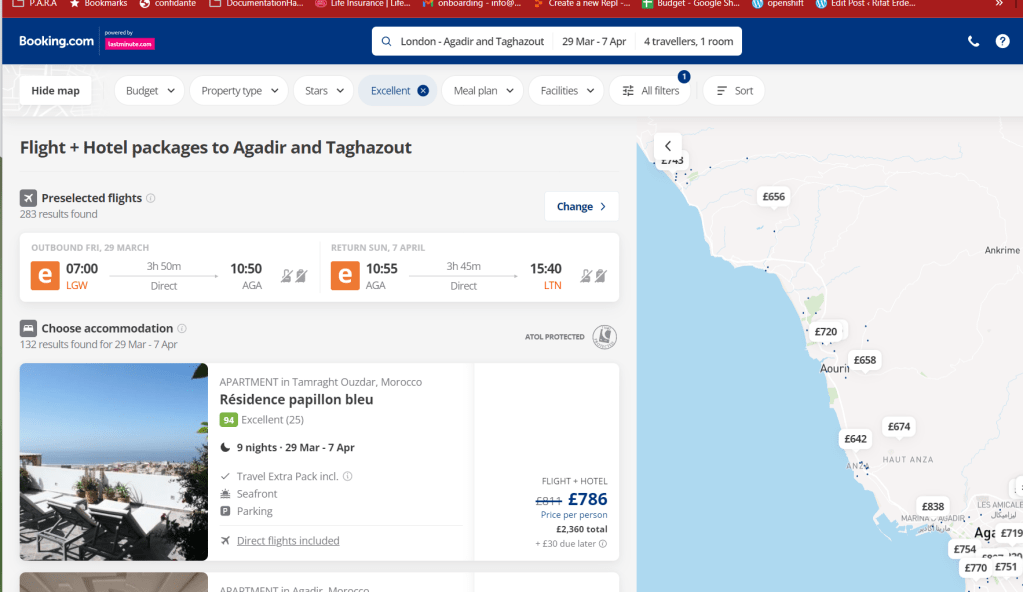Viewport: 1023px width, 592px height.
Task: Click the lastminute.com powered-by badge
Action: coord(130,44)
